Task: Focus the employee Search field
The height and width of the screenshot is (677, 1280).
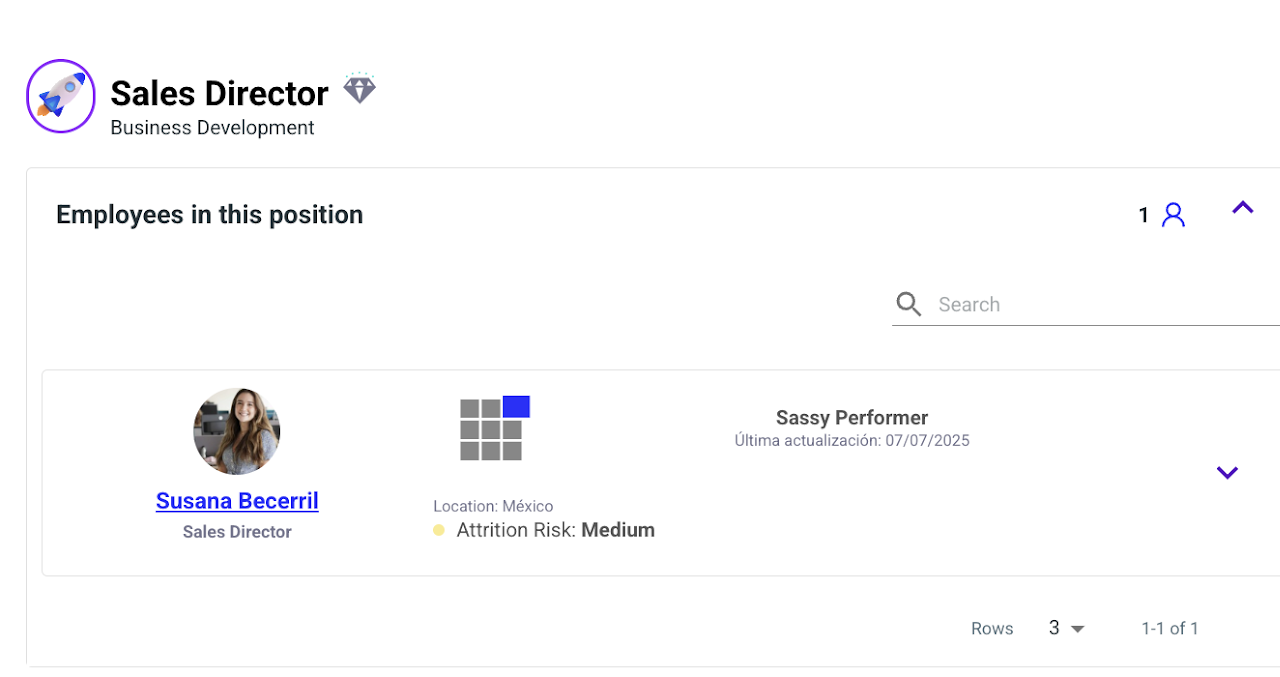Action: (x=1100, y=305)
